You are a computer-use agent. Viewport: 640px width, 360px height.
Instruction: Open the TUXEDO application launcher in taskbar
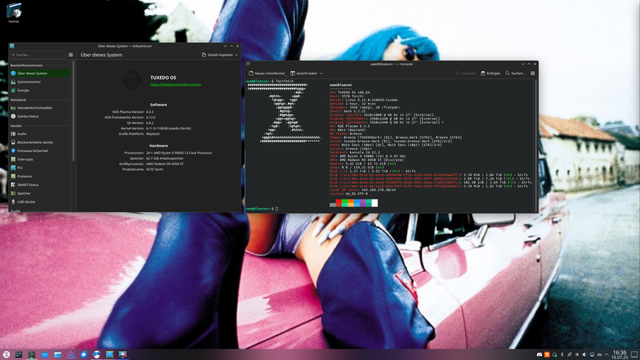(6, 355)
